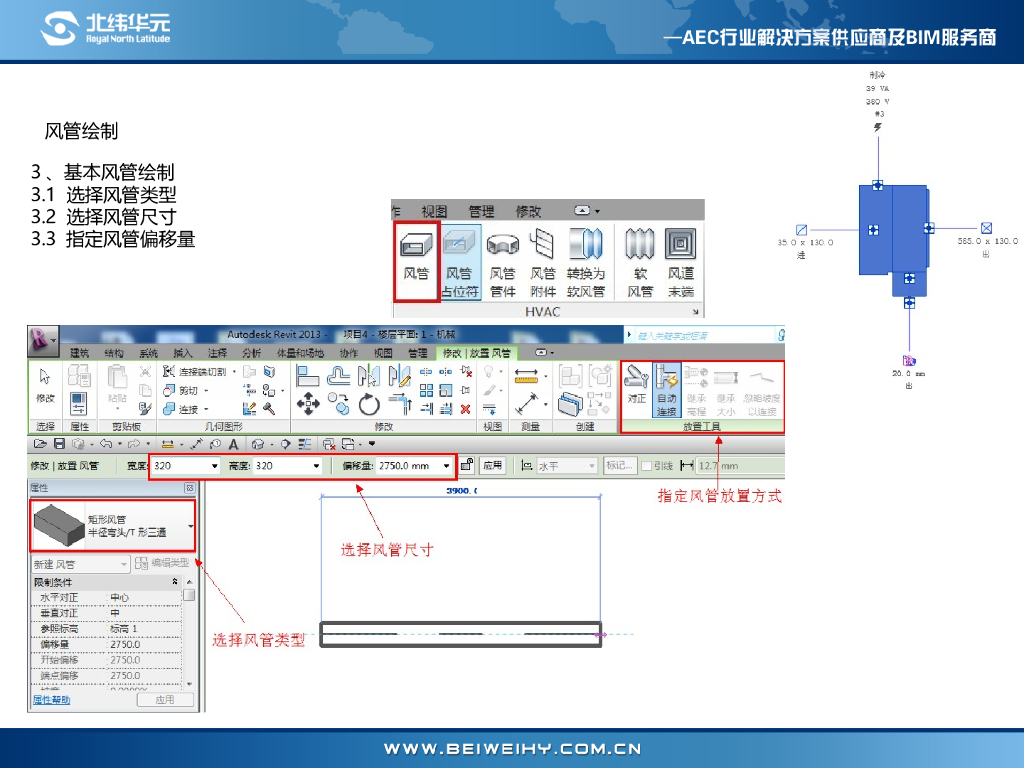Click the 转换为软风管 convert tool
The width and height of the screenshot is (1024, 768).
[x=585, y=262]
